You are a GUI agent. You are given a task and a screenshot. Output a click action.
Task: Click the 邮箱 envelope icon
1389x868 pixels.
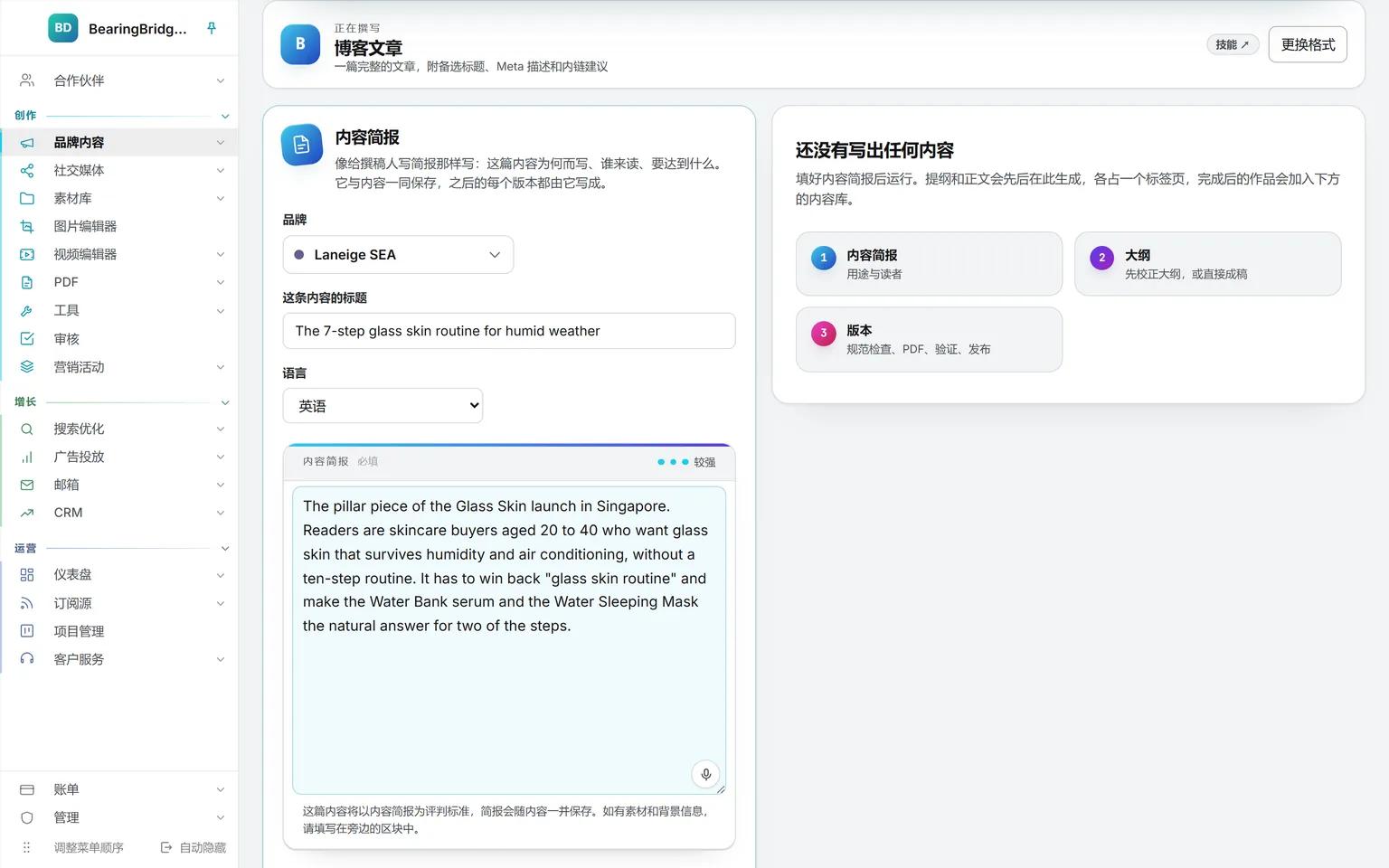tap(27, 485)
